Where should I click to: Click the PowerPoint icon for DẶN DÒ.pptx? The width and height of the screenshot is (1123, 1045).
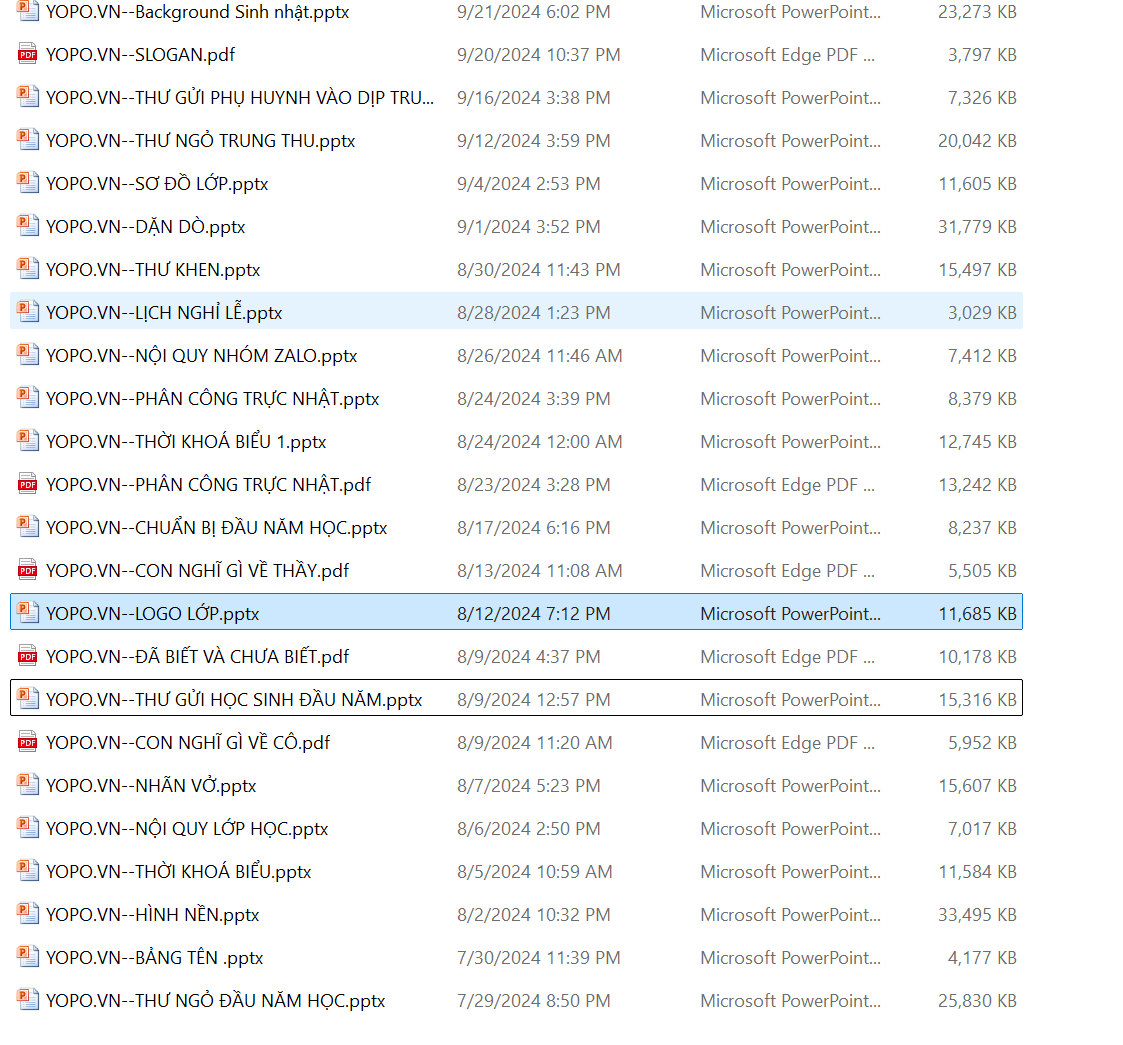coord(28,227)
